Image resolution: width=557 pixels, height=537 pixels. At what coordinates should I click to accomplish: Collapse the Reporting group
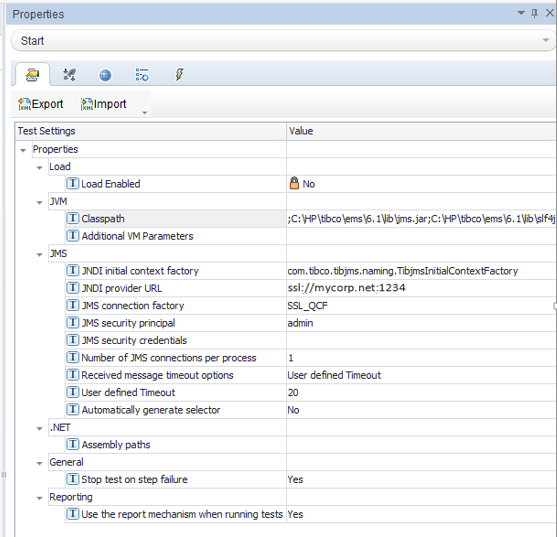pyautogui.click(x=39, y=498)
